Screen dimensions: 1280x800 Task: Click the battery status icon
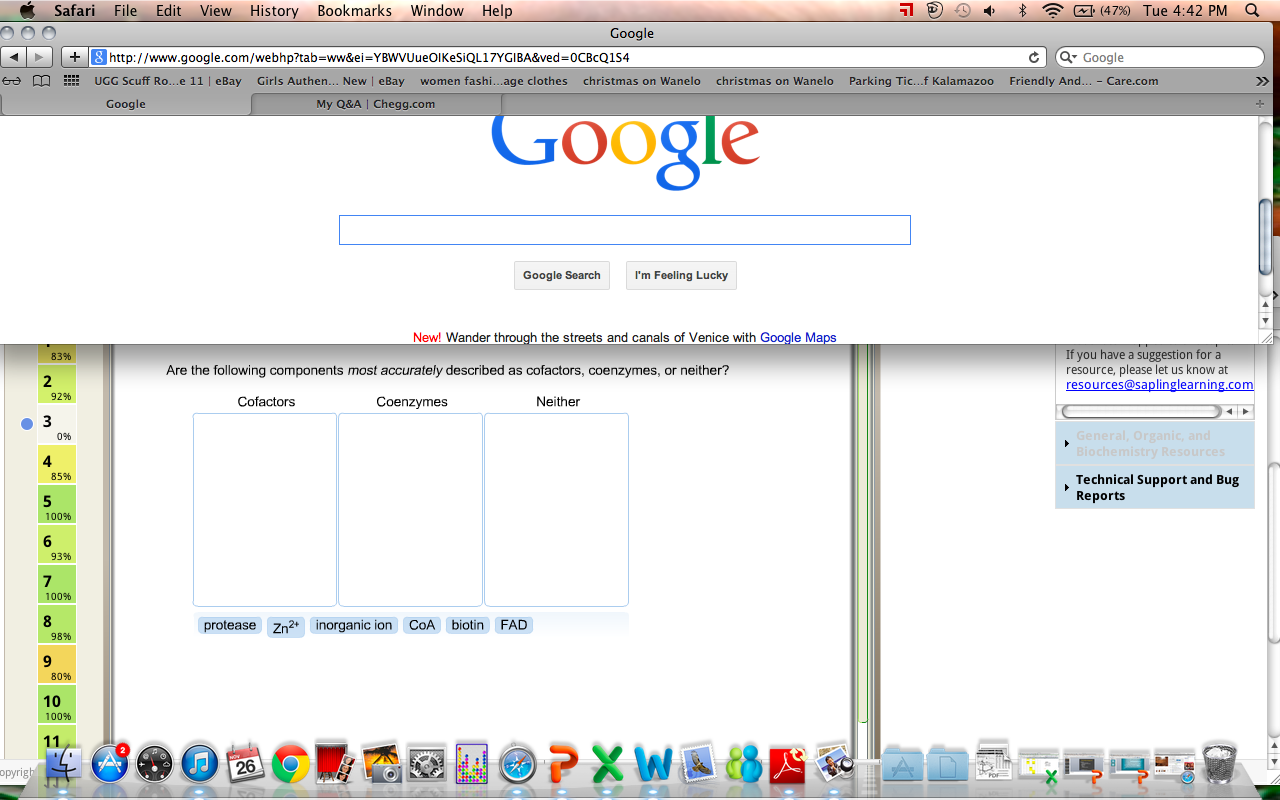point(1084,11)
